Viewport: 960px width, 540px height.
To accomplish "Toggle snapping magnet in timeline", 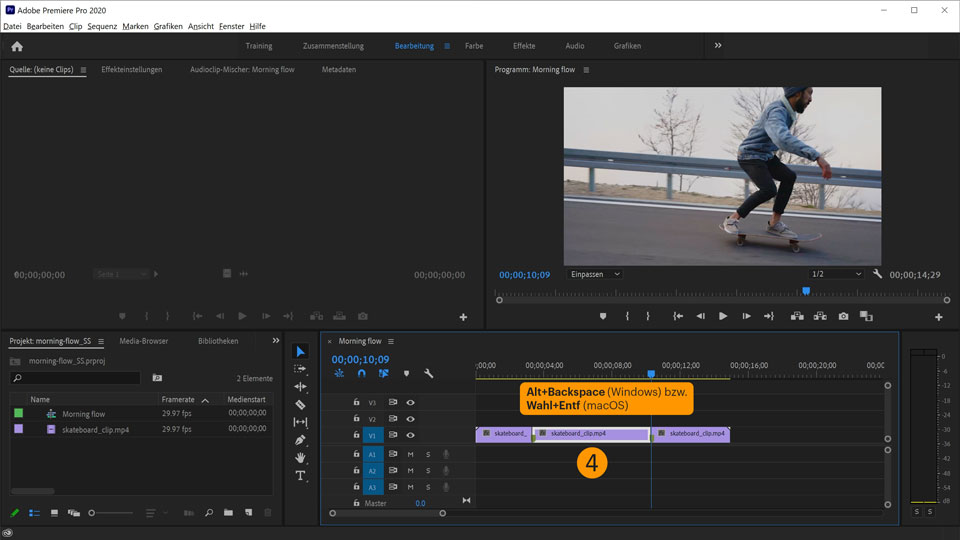I will pyautogui.click(x=361, y=374).
